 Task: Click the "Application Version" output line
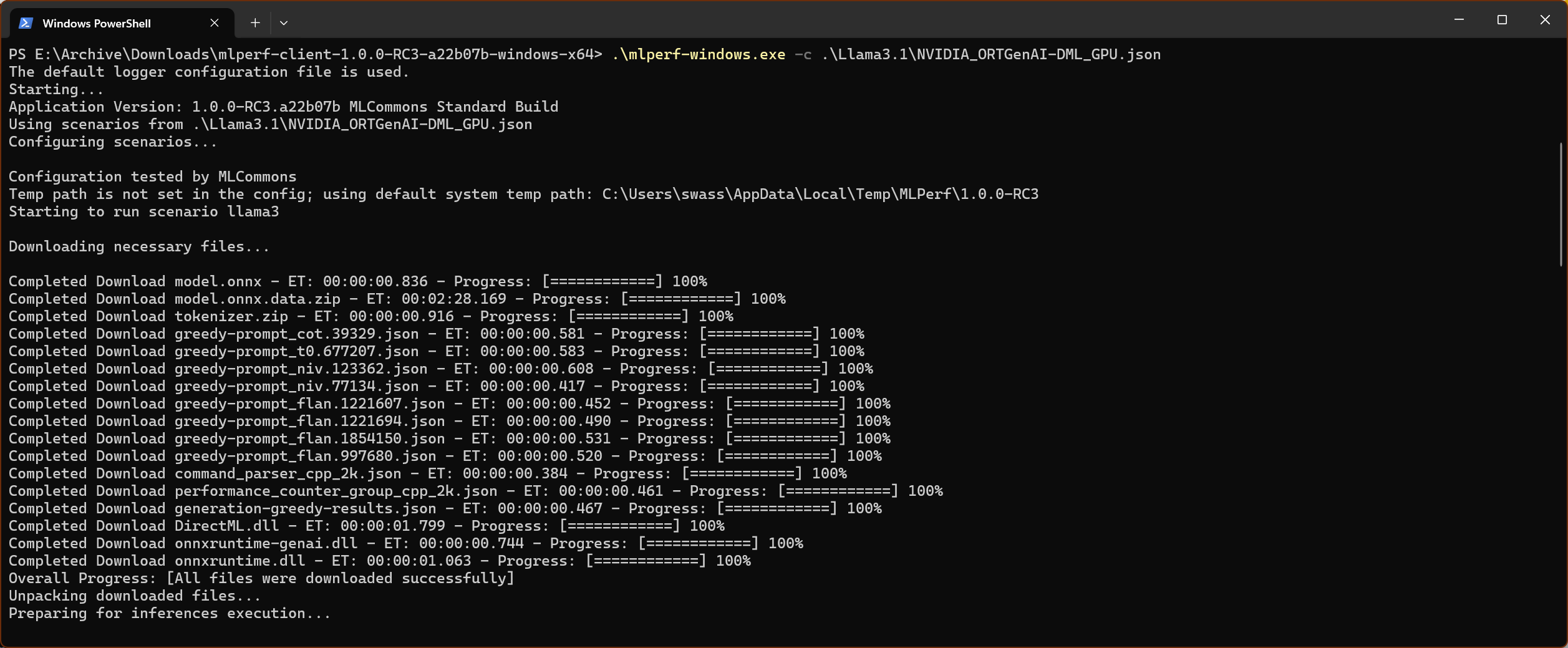[x=283, y=107]
